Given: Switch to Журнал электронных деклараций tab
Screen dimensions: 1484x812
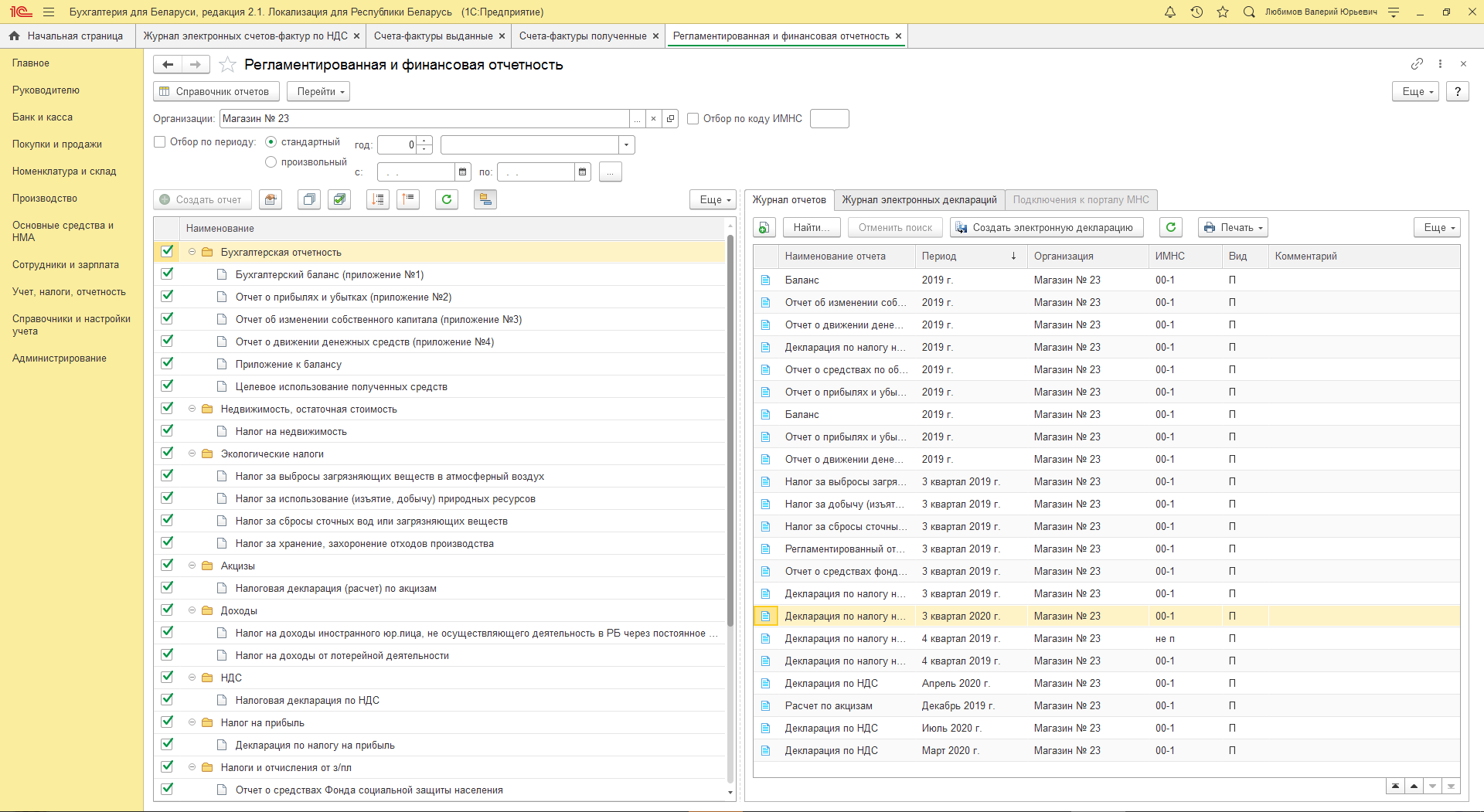Looking at the screenshot, I should (x=919, y=200).
